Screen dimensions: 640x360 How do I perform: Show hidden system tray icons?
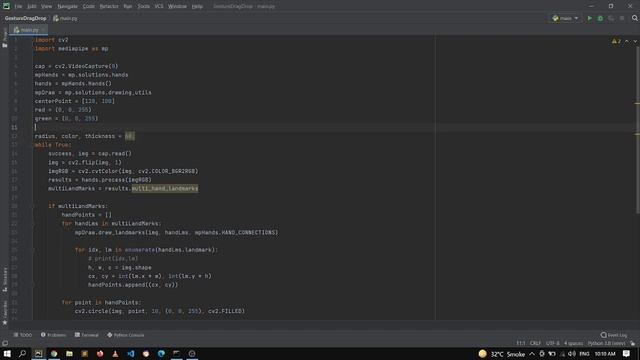coord(532,353)
